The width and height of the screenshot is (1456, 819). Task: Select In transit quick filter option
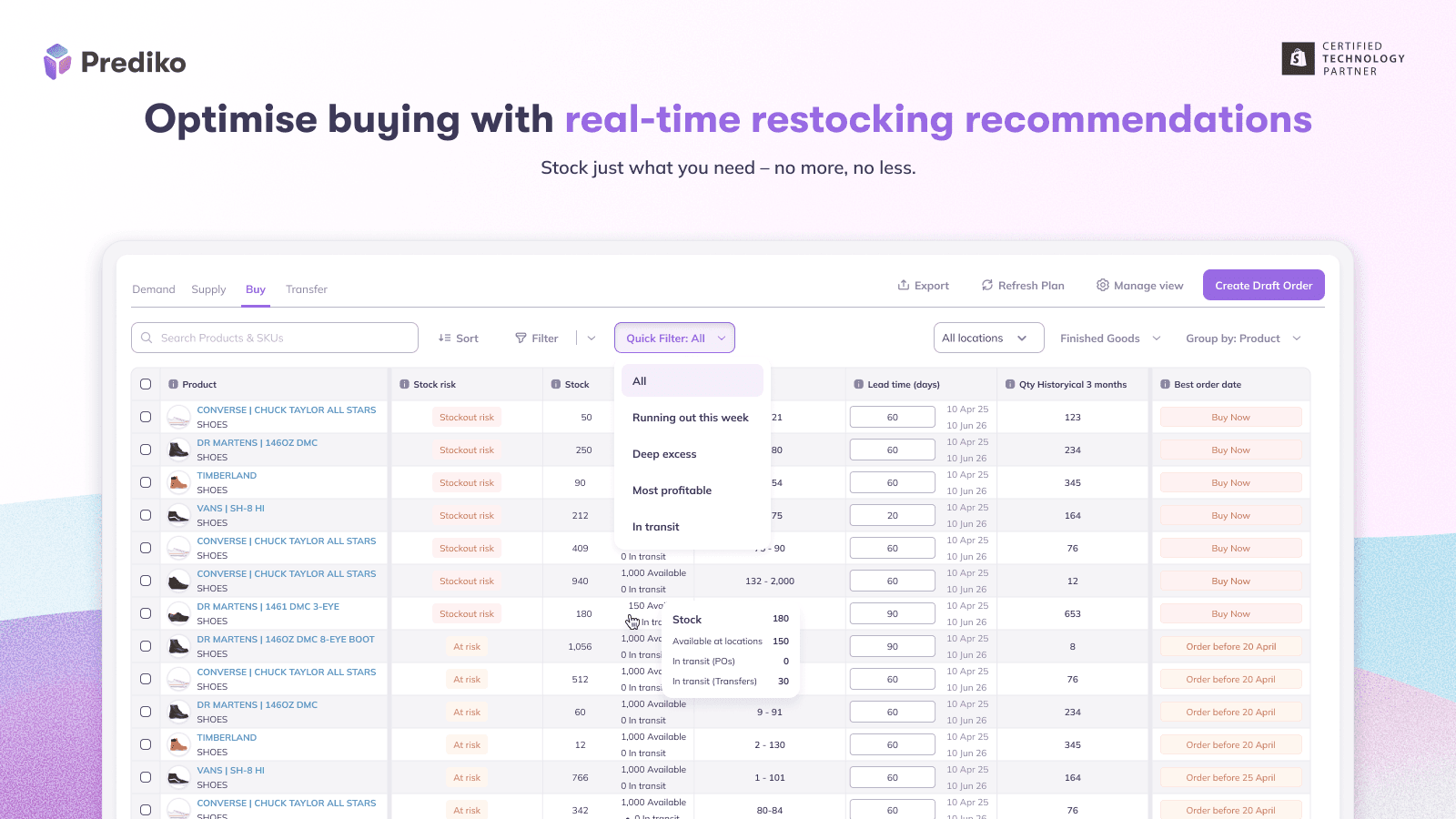[x=693, y=527]
